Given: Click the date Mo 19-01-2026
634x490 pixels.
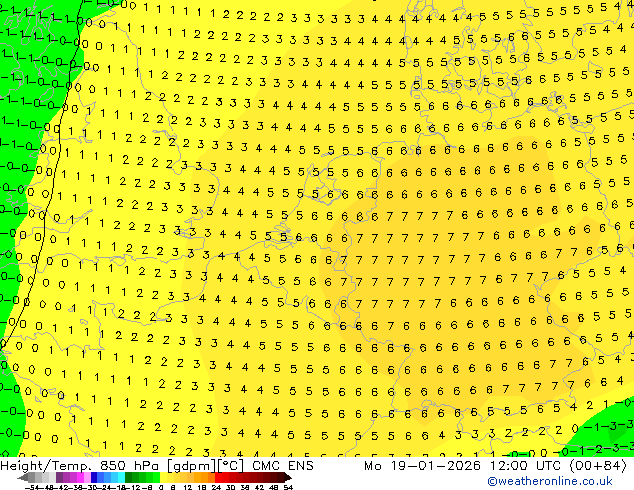Looking at the screenshot, I should [423, 466].
